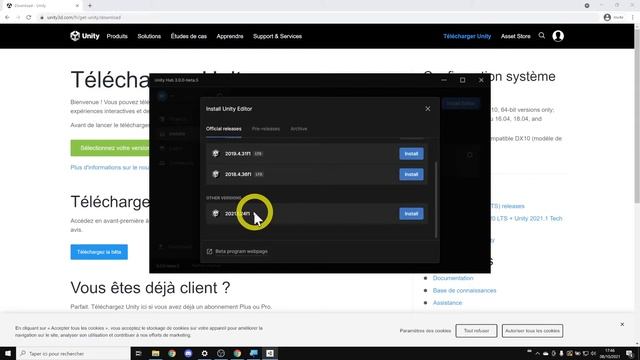Open Plus d'informations link
Image resolution: width=640 pixels, height=360 pixels.
pos(110,167)
